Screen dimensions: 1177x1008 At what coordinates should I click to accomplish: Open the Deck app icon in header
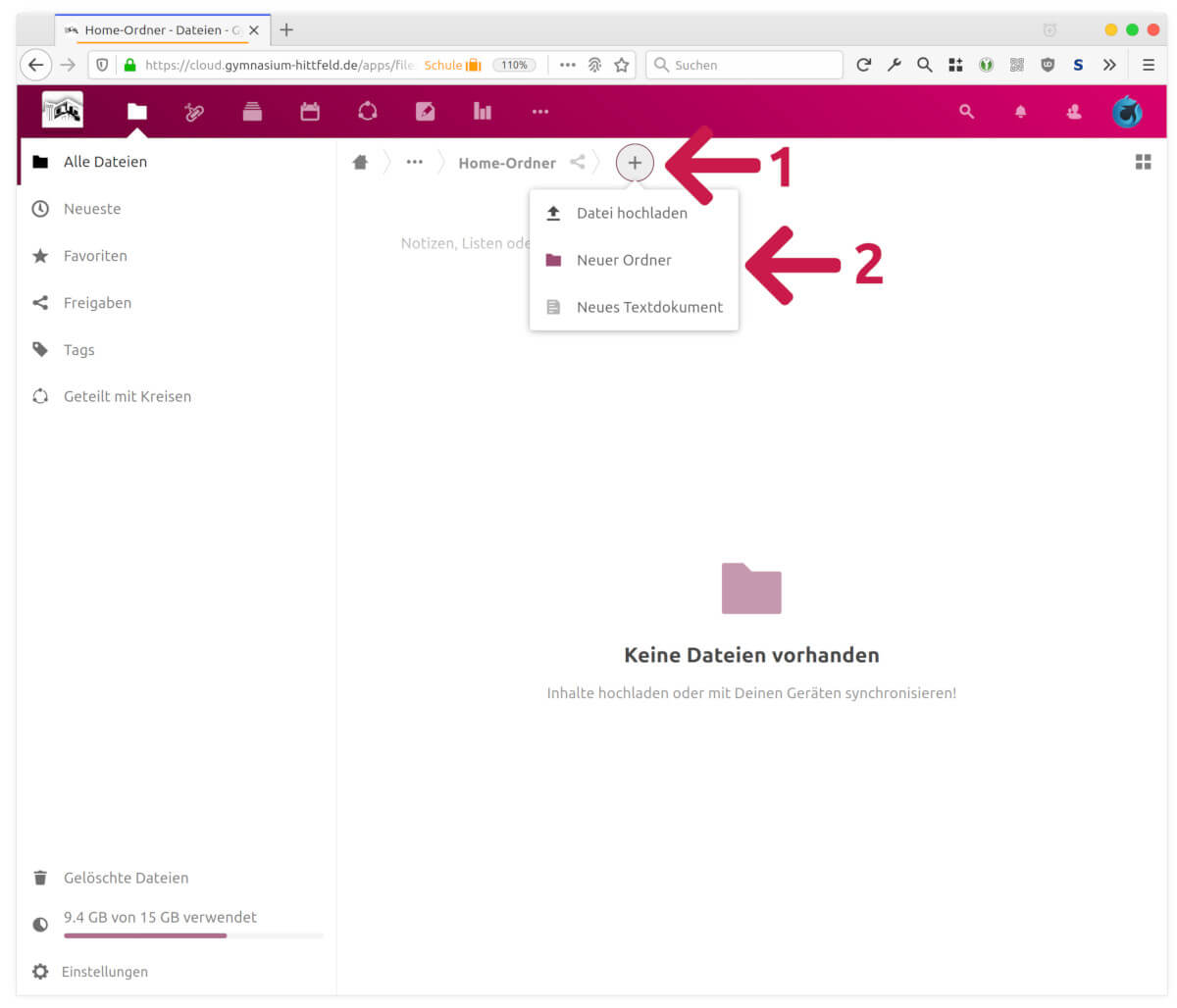tap(252, 112)
